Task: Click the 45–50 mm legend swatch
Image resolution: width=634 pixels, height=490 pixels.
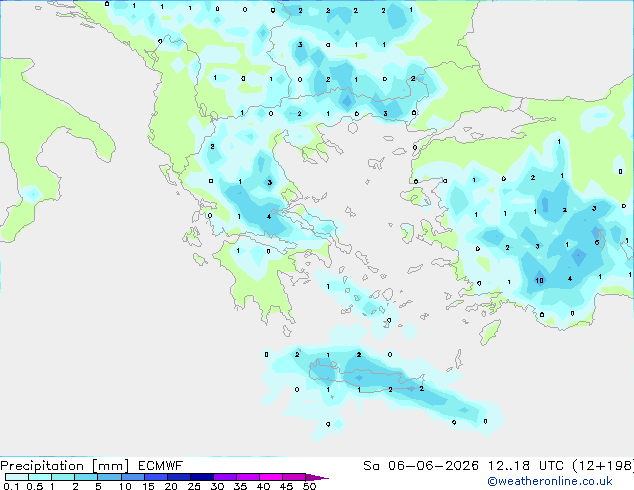Action: pyautogui.click(x=294, y=477)
